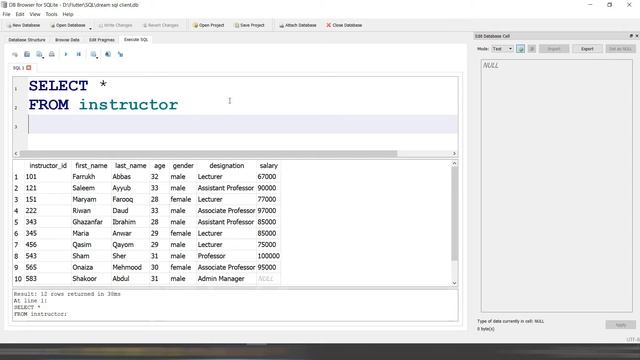Viewport: 640px width, 360px height.
Task: Undock the Edit Database Cell panel
Action: (631, 36)
